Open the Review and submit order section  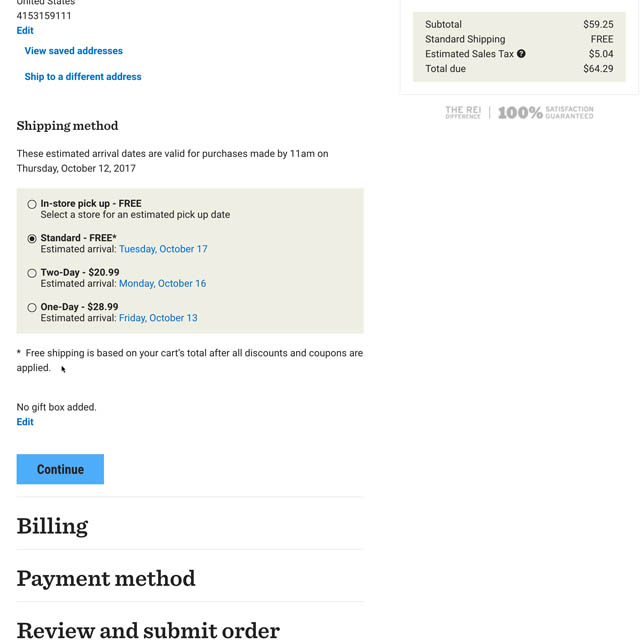click(x=148, y=630)
